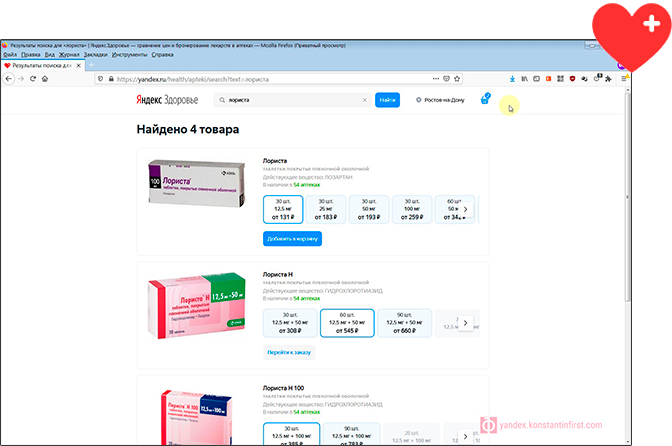Screen dimensions: 672x446
Task: Click the location pin next to Ростов-на-Дону
Action: click(418, 100)
